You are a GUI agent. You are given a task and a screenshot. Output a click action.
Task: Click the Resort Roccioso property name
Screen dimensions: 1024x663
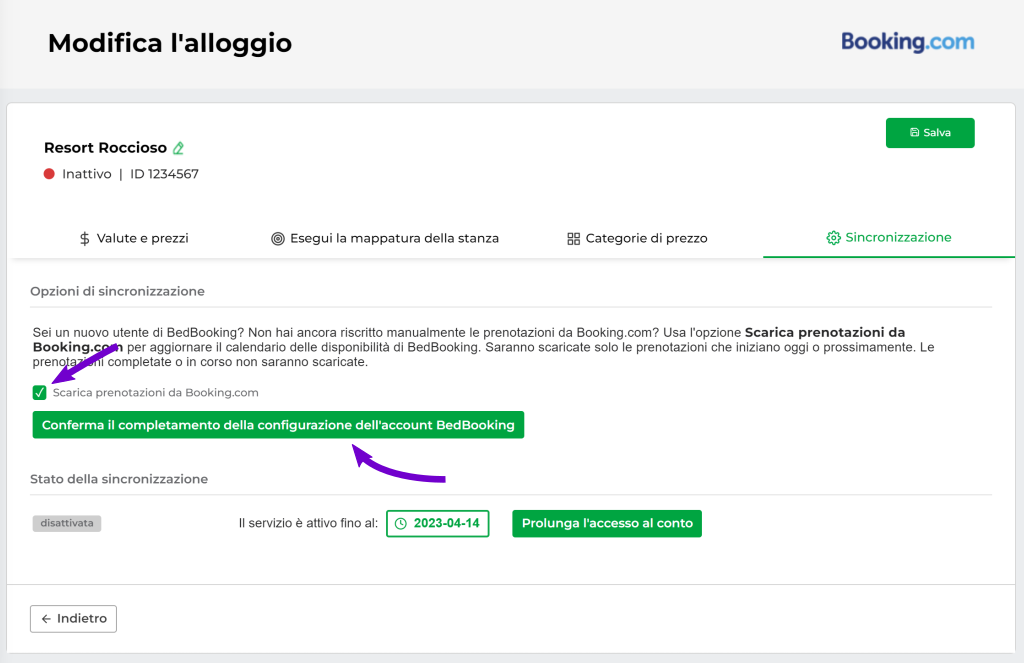[105, 148]
